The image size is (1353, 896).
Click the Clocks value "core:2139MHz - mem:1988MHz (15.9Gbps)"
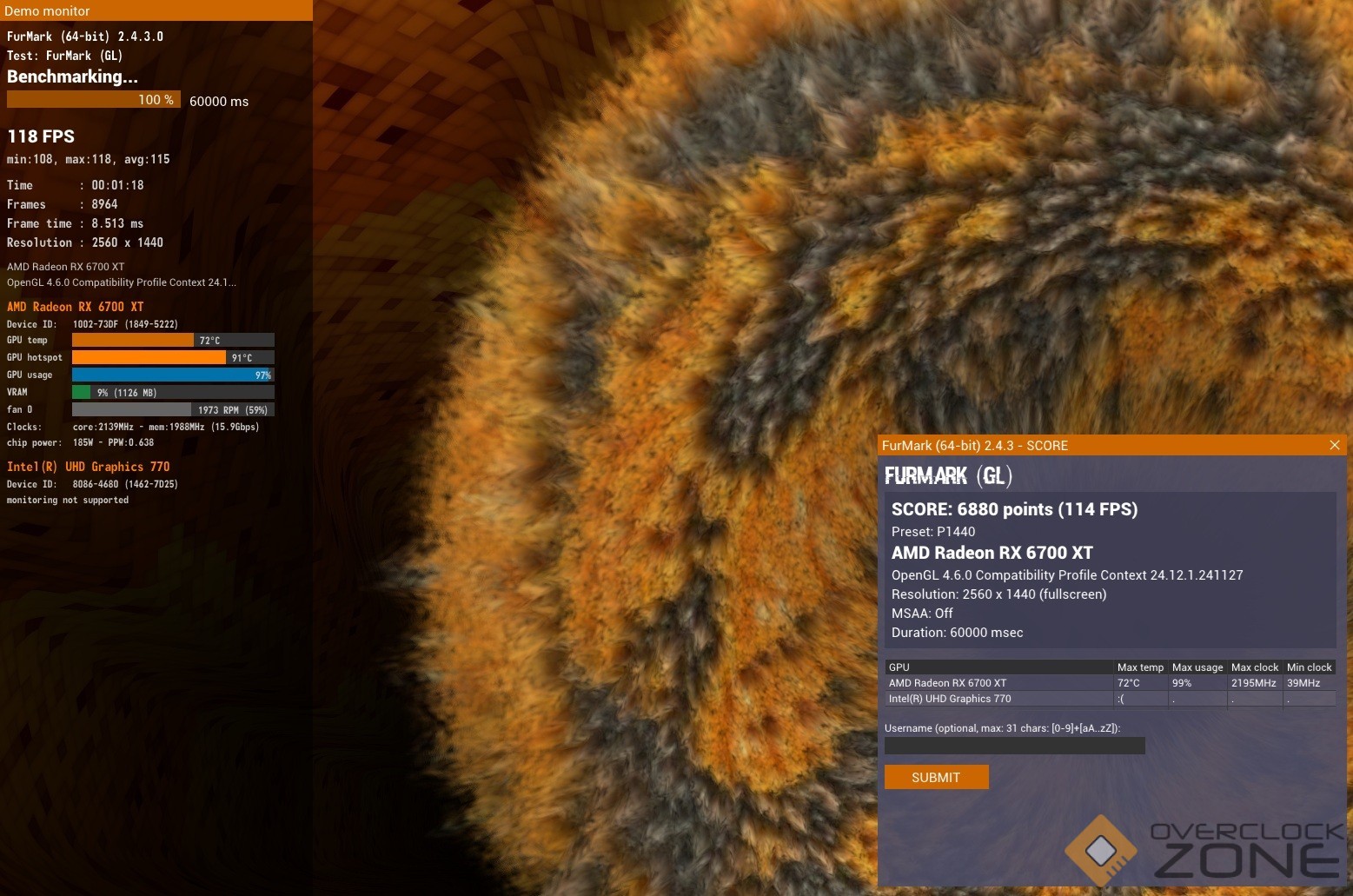[x=166, y=427]
